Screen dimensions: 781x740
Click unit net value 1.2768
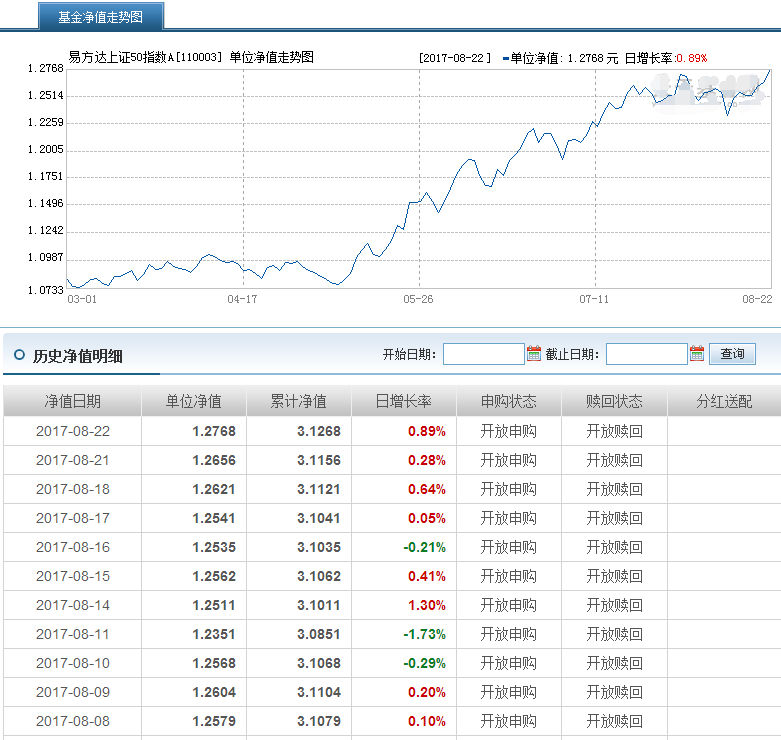[214, 431]
